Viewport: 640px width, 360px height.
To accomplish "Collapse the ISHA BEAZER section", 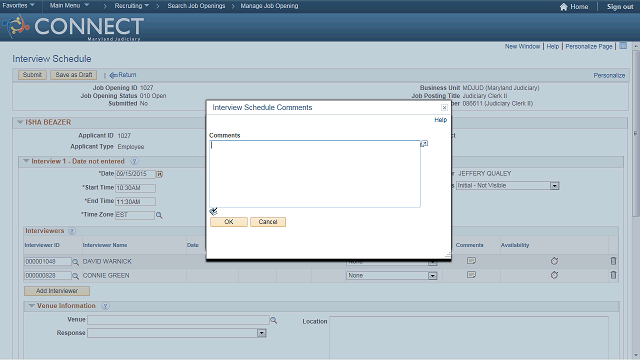I will 20,122.
